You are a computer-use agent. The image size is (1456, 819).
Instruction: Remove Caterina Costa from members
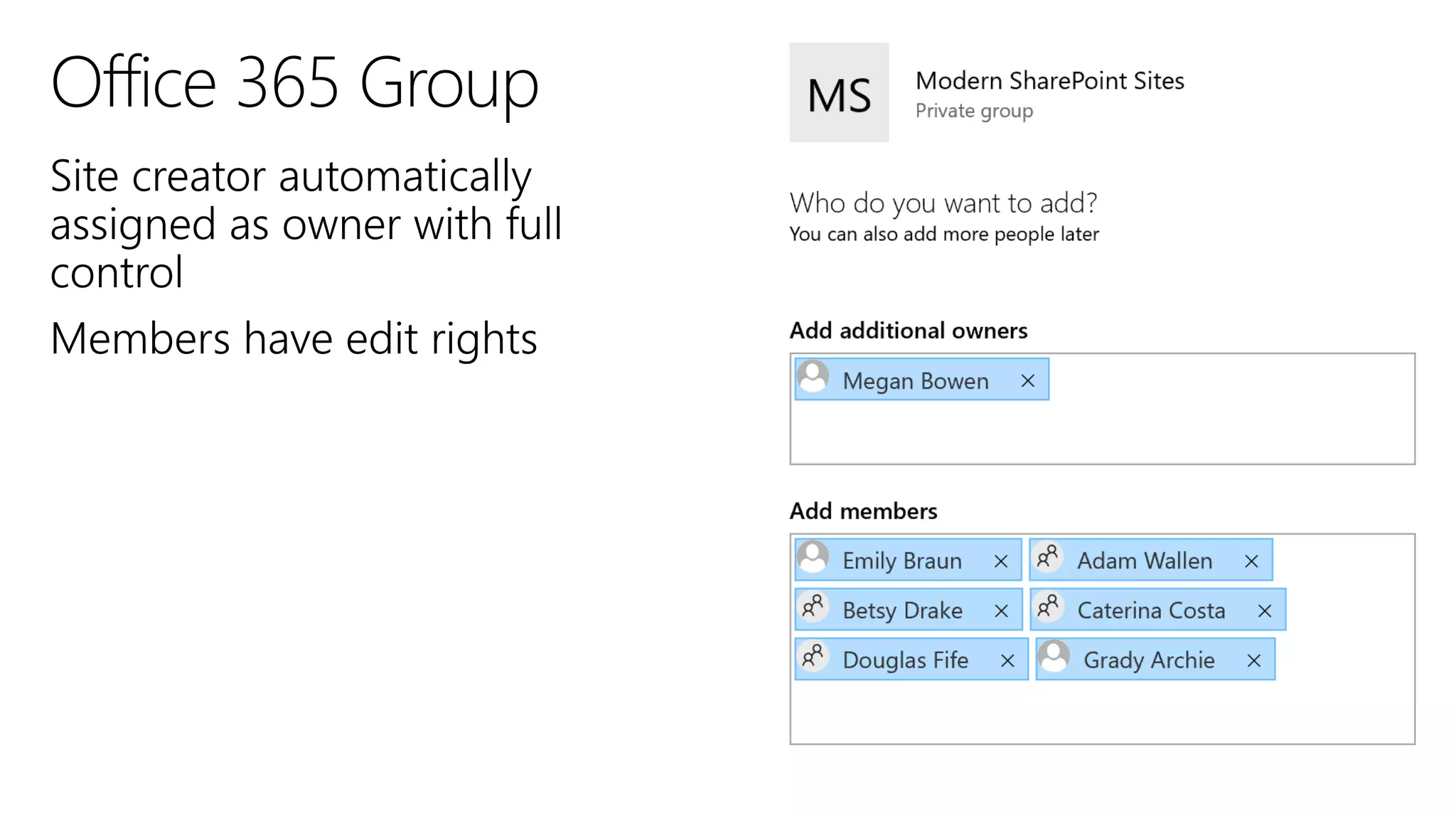(x=1264, y=611)
